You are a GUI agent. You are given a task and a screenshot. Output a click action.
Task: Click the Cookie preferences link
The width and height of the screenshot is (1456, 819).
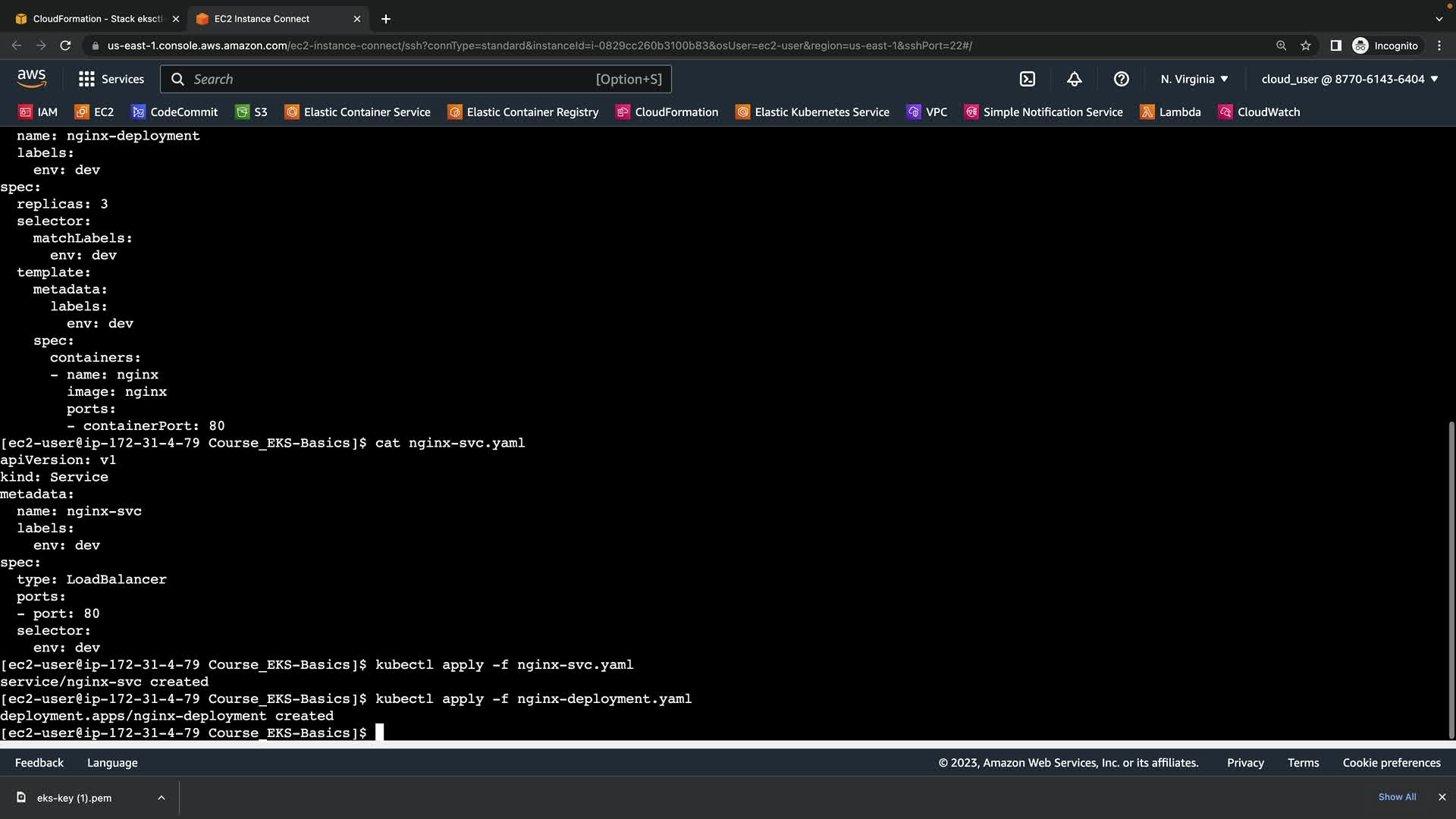coord(1391,763)
